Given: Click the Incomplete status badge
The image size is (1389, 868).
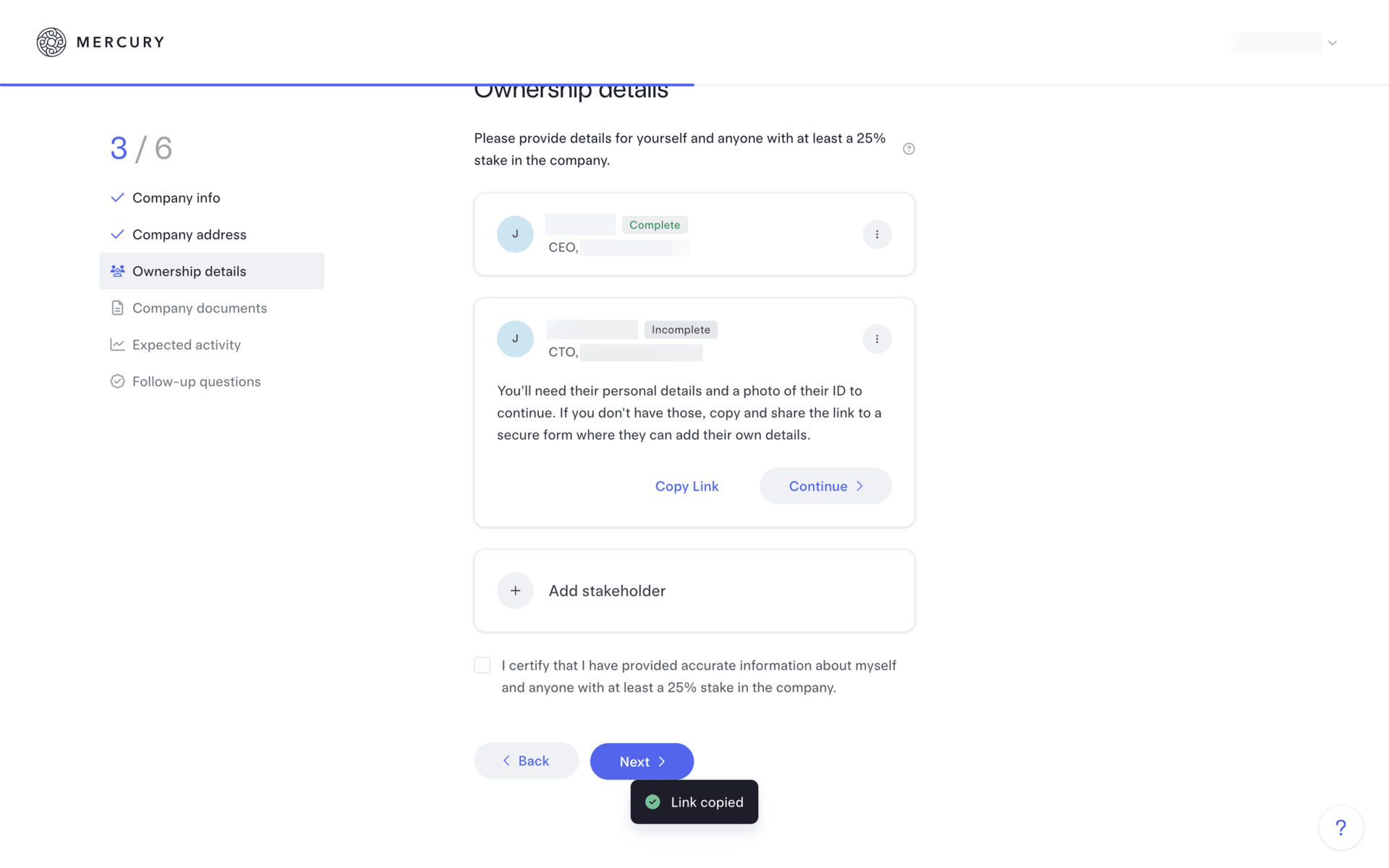Looking at the screenshot, I should click(681, 330).
